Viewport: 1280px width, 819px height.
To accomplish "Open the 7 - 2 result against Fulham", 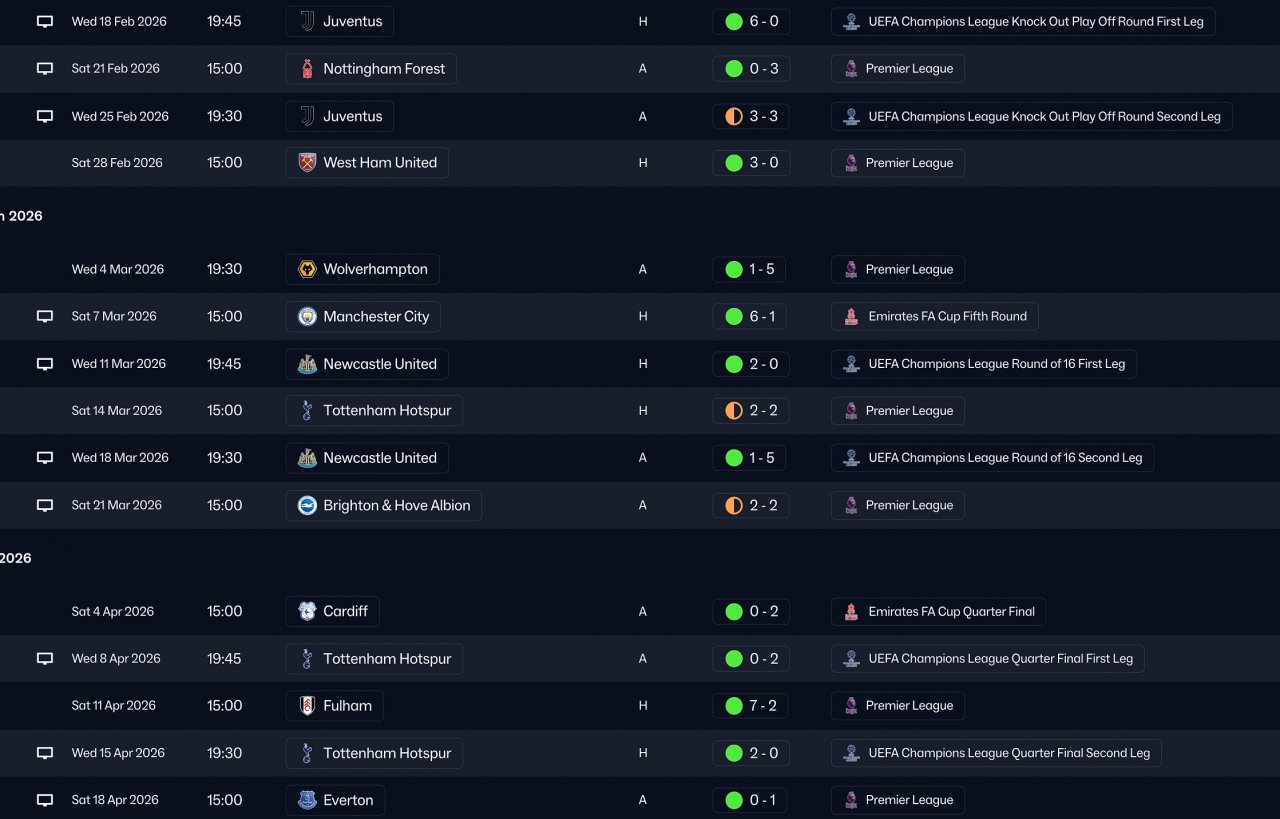I will pos(751,706).
